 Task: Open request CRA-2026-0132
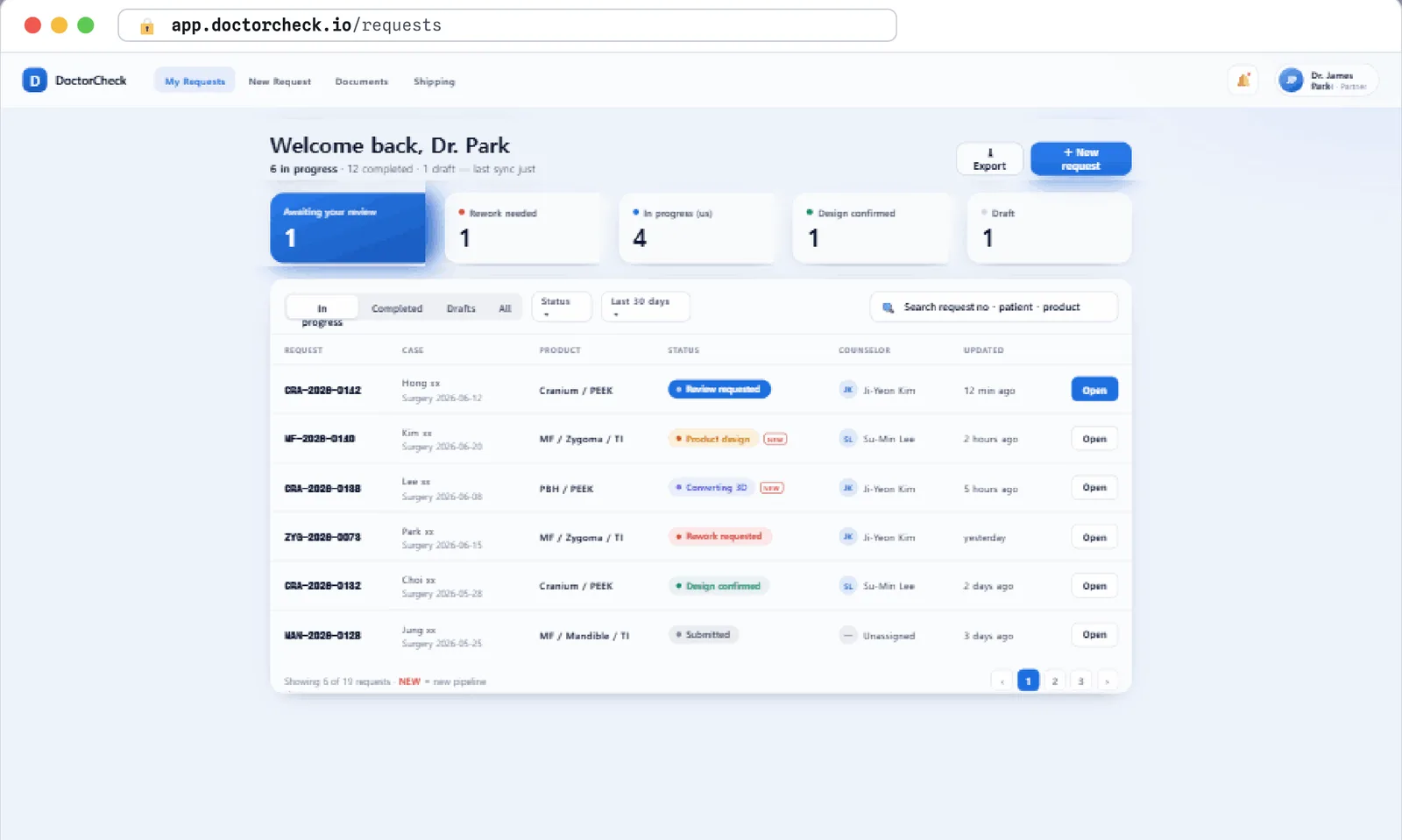(1094, 586)
